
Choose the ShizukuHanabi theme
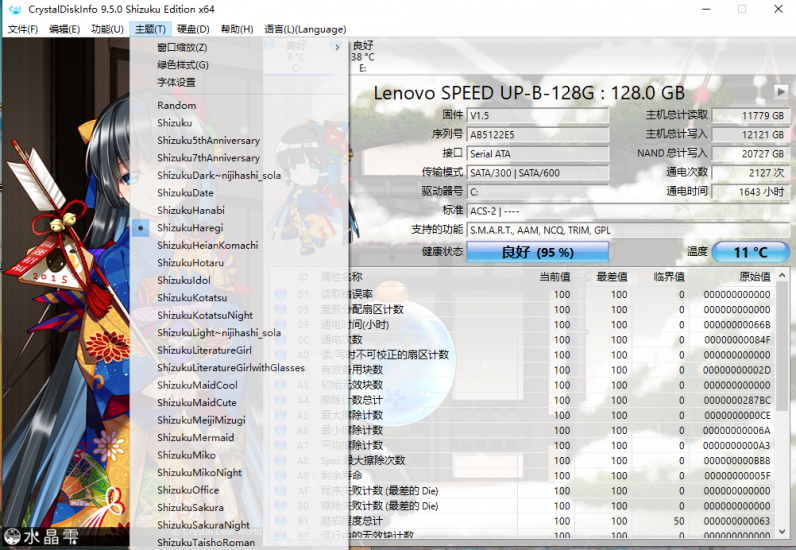click(239, 210)
